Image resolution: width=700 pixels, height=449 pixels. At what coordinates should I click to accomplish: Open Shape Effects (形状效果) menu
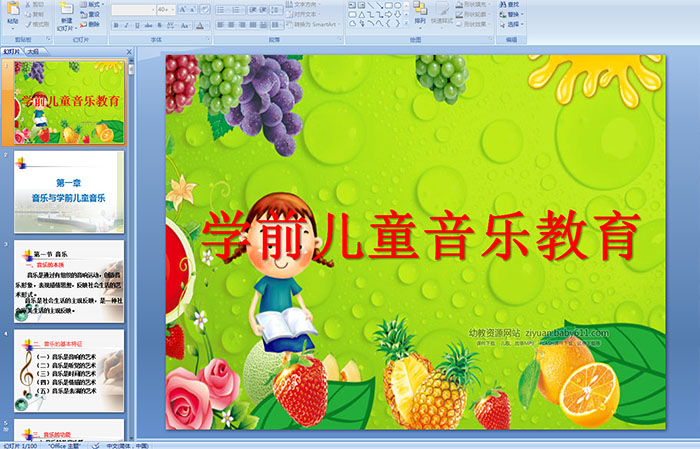click(x=472, y=24)
